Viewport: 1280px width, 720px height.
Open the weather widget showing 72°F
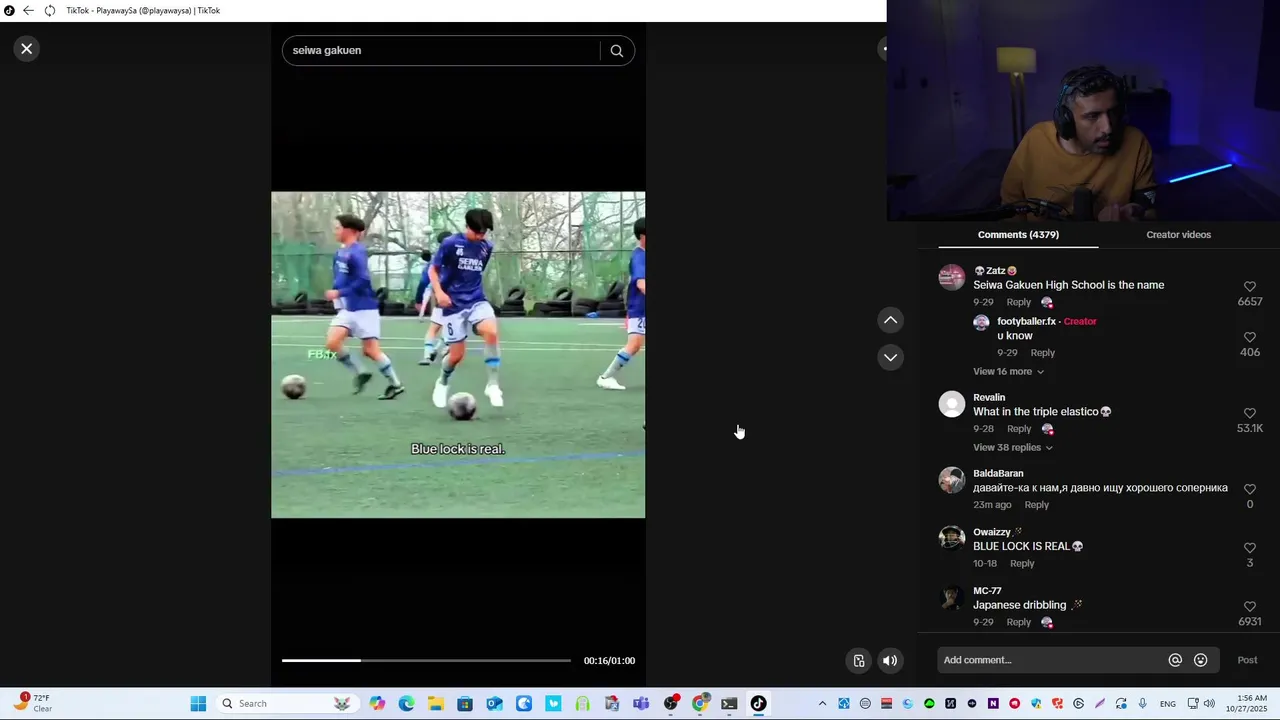32,703
